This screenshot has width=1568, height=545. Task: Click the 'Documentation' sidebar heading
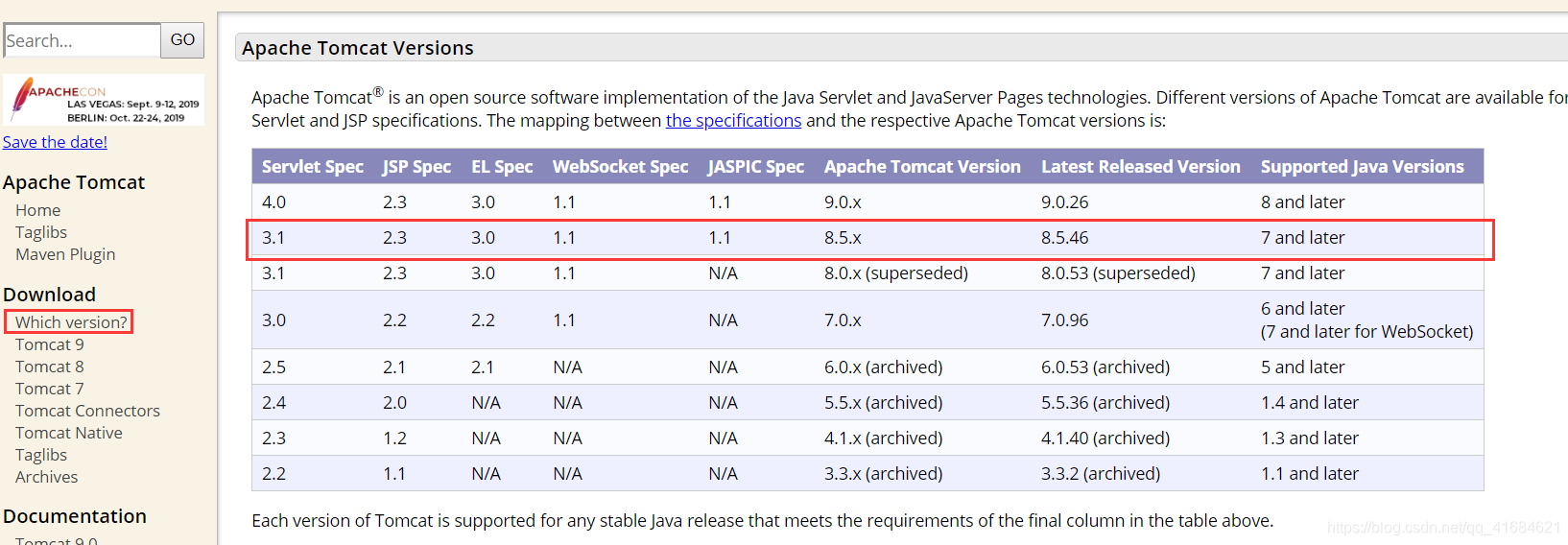pyautogui.click(x=75, y=516)
